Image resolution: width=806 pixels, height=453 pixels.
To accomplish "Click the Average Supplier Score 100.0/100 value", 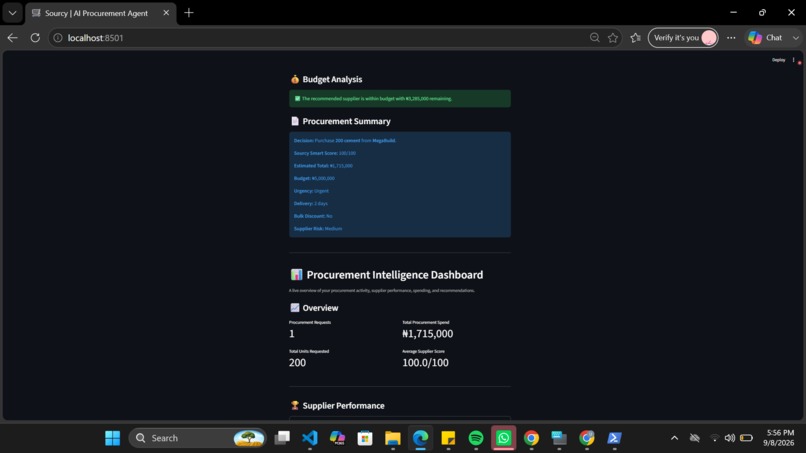I will (x=425, y=363).
